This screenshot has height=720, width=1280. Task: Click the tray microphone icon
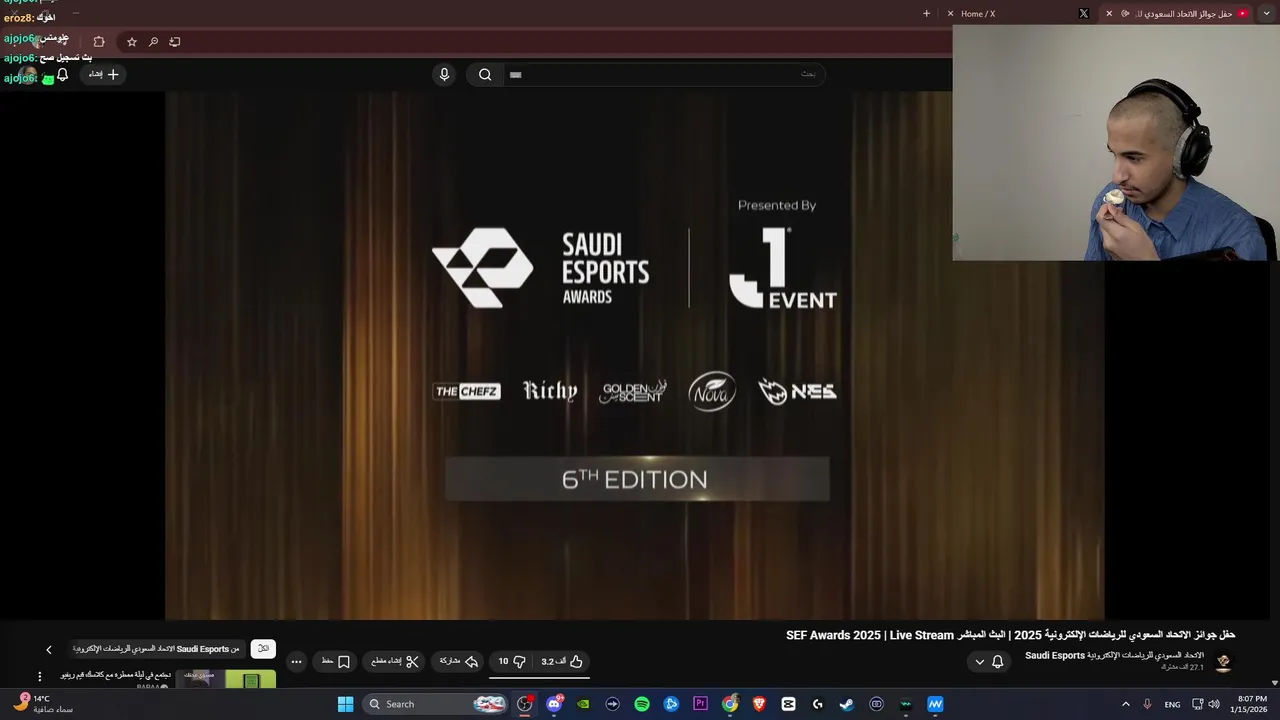point(1147,704)
